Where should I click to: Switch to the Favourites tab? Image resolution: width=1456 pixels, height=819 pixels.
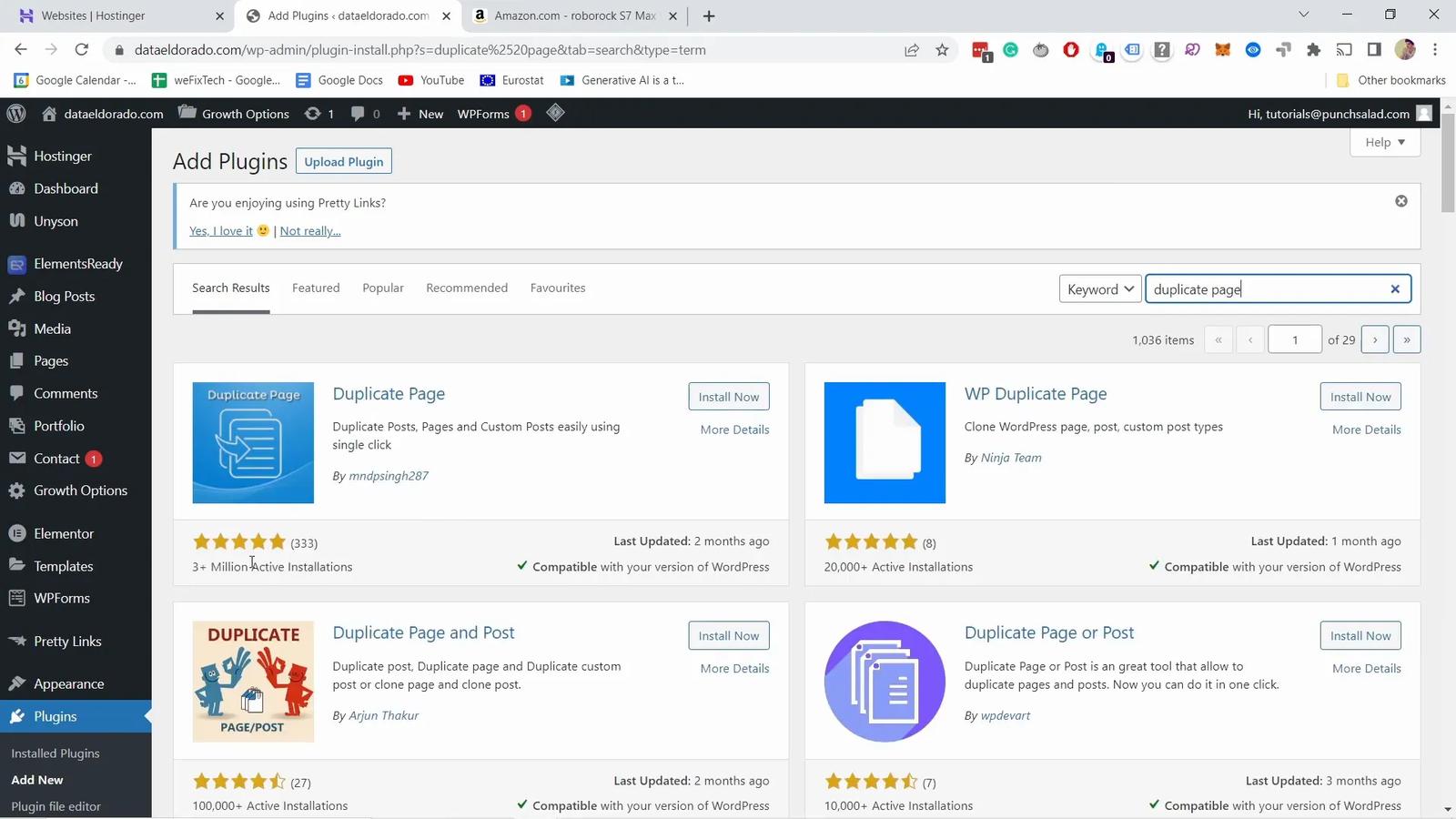point(558,288)
